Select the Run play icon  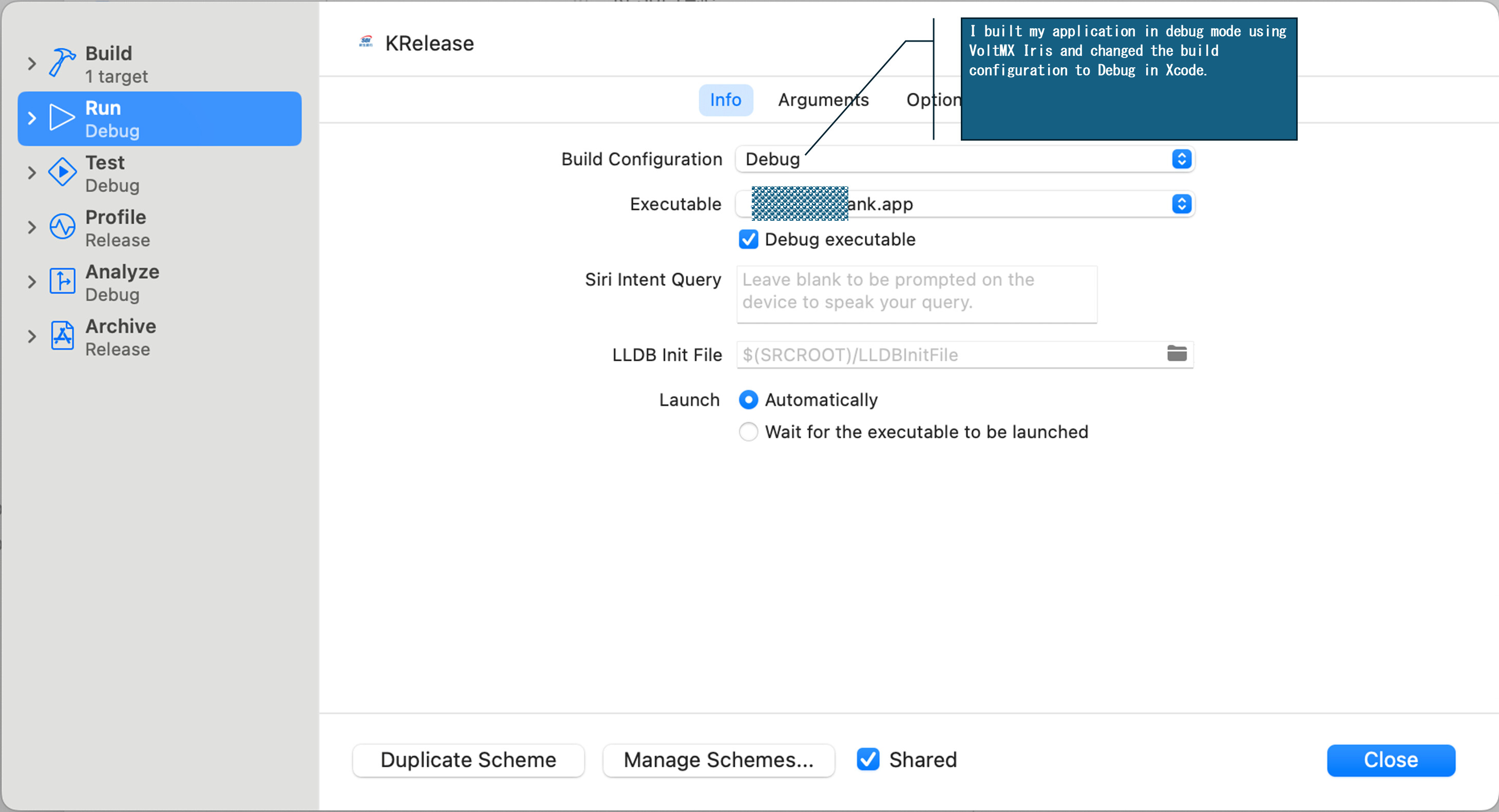coord(62,118)
